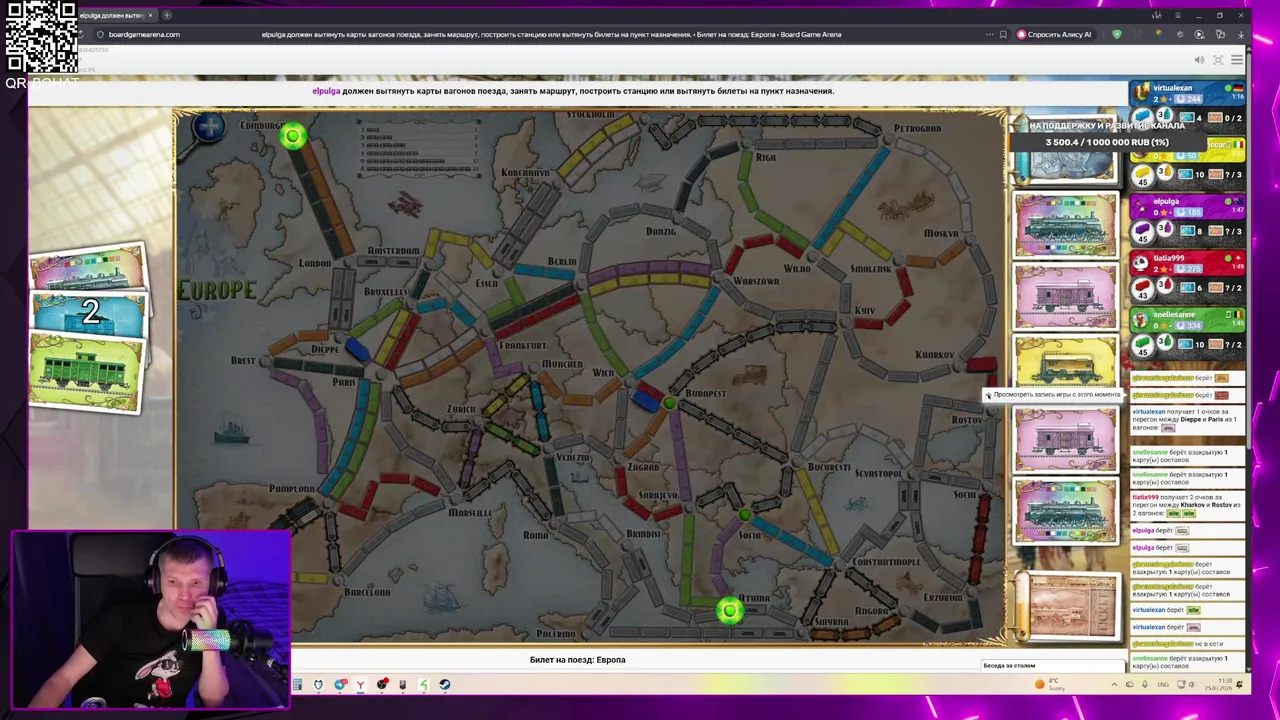The image size is (1280, 720).
Task: Select the locomotive card in hand
Action: pos(88,268)
